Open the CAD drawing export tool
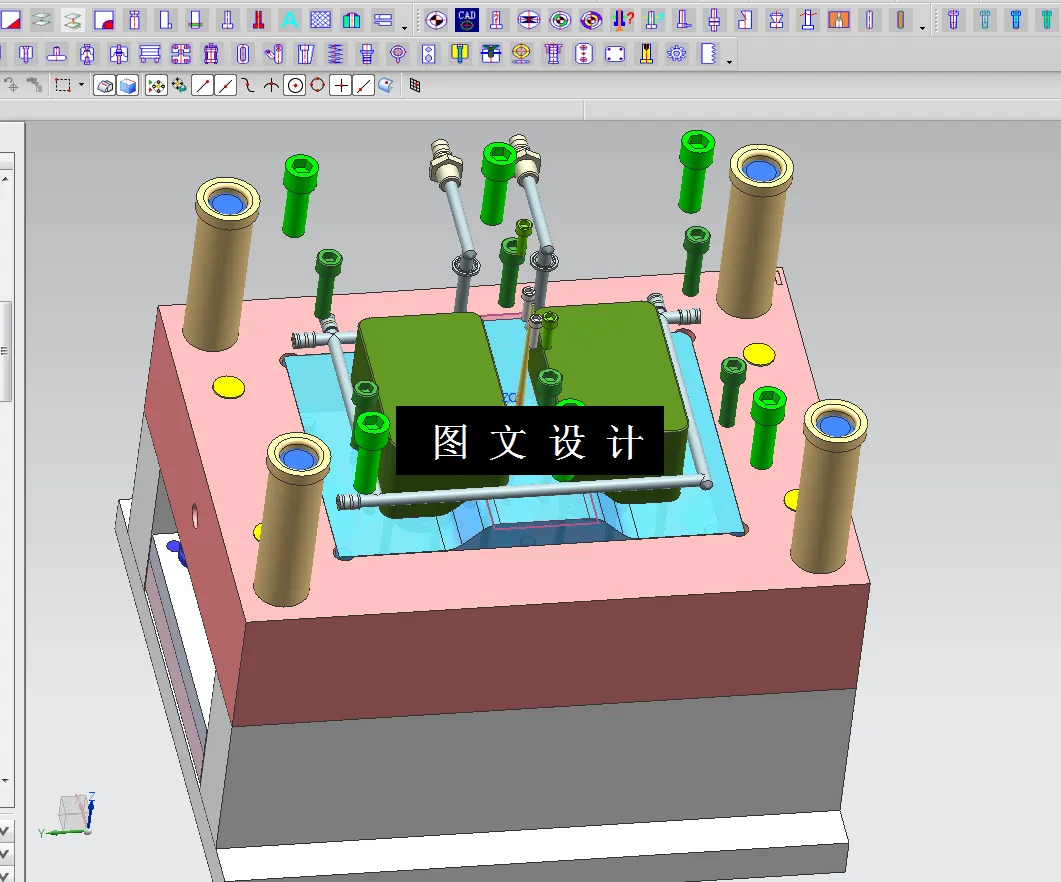 [464, 17]
